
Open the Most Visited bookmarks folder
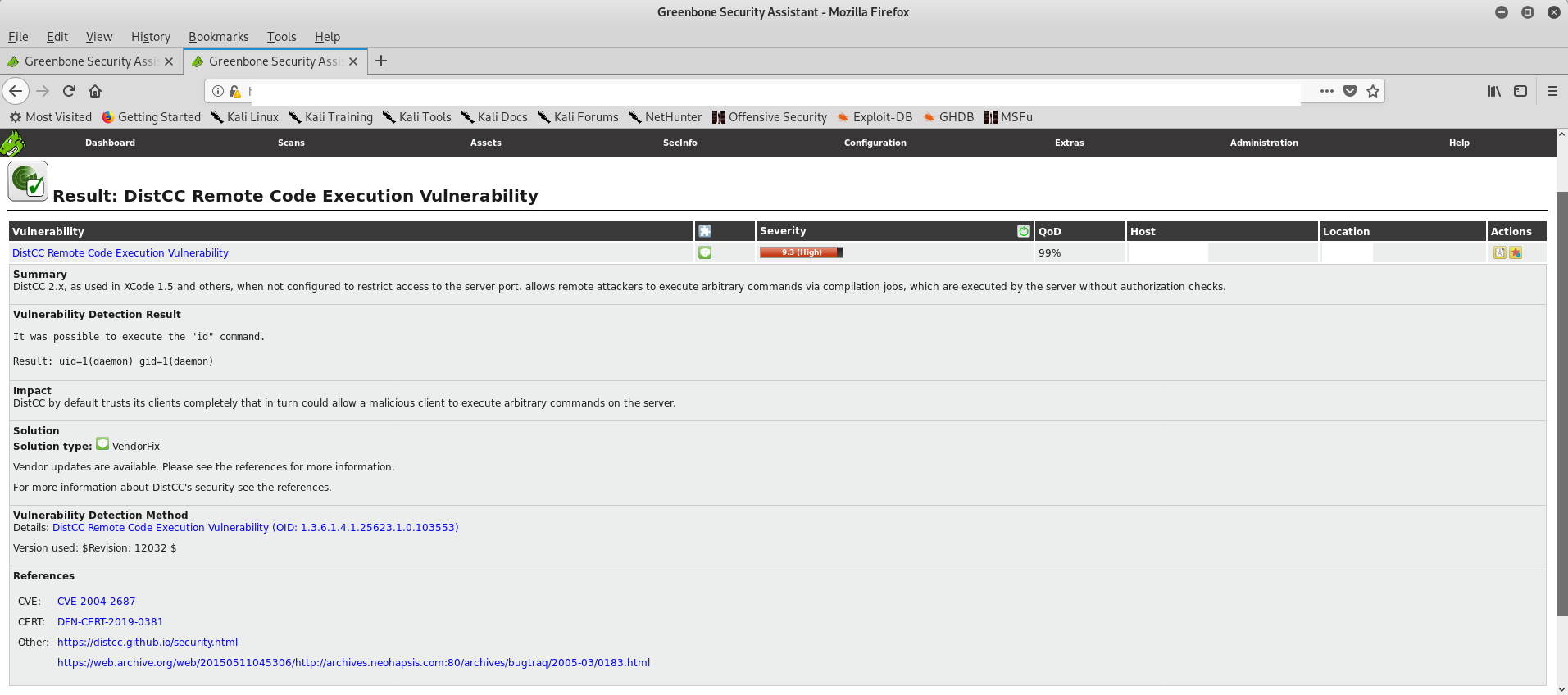[51, 117]
